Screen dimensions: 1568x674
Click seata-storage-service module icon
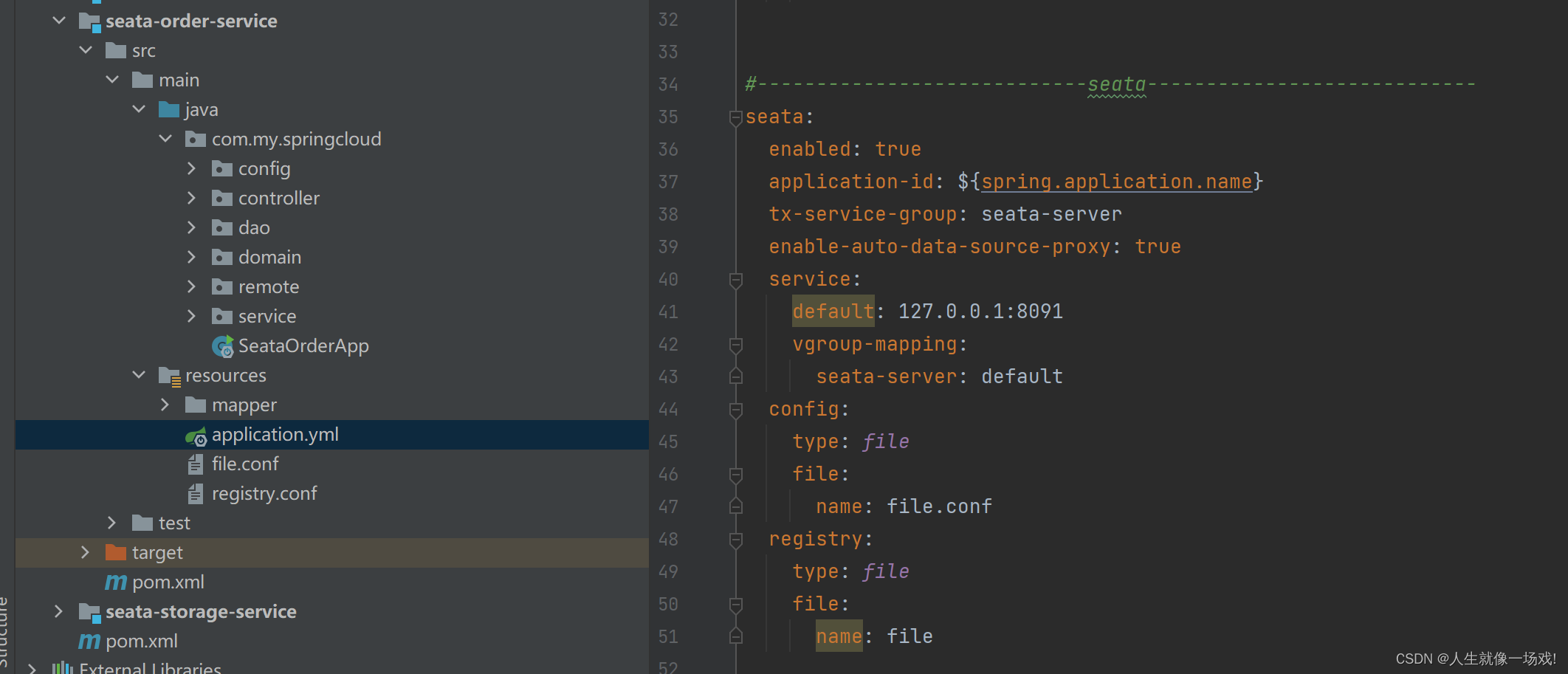coord(90,612)
